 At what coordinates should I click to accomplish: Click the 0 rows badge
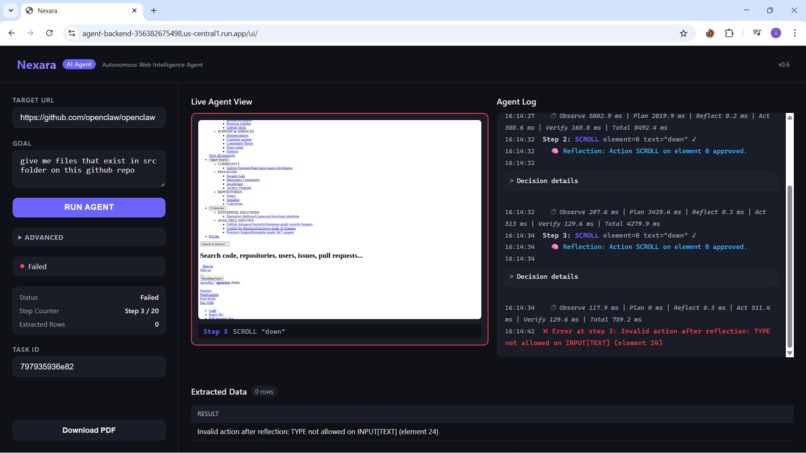264,392
